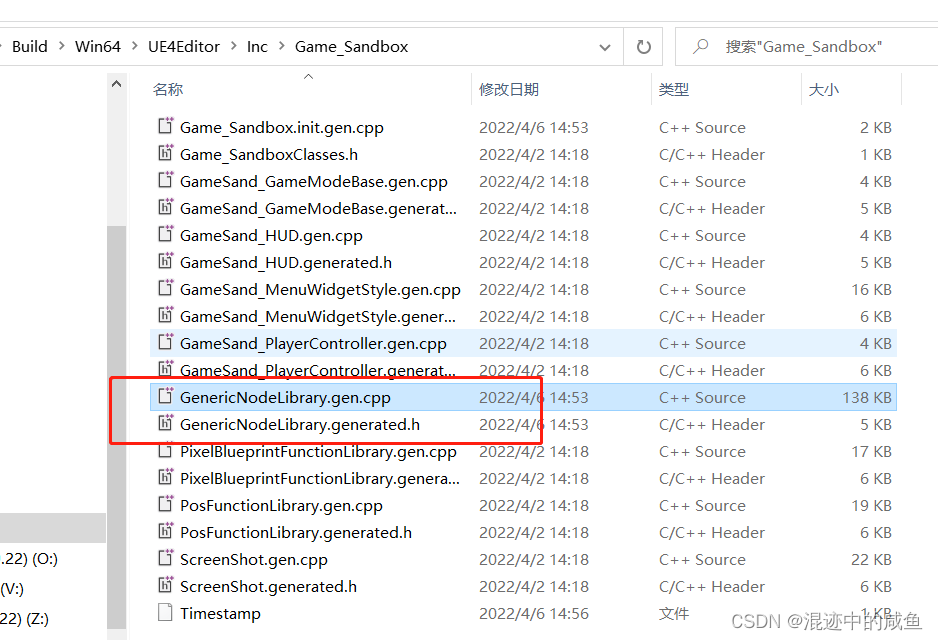Click the PixelBlueprintFunctionLibrary.generated header icon

(165, 477)
